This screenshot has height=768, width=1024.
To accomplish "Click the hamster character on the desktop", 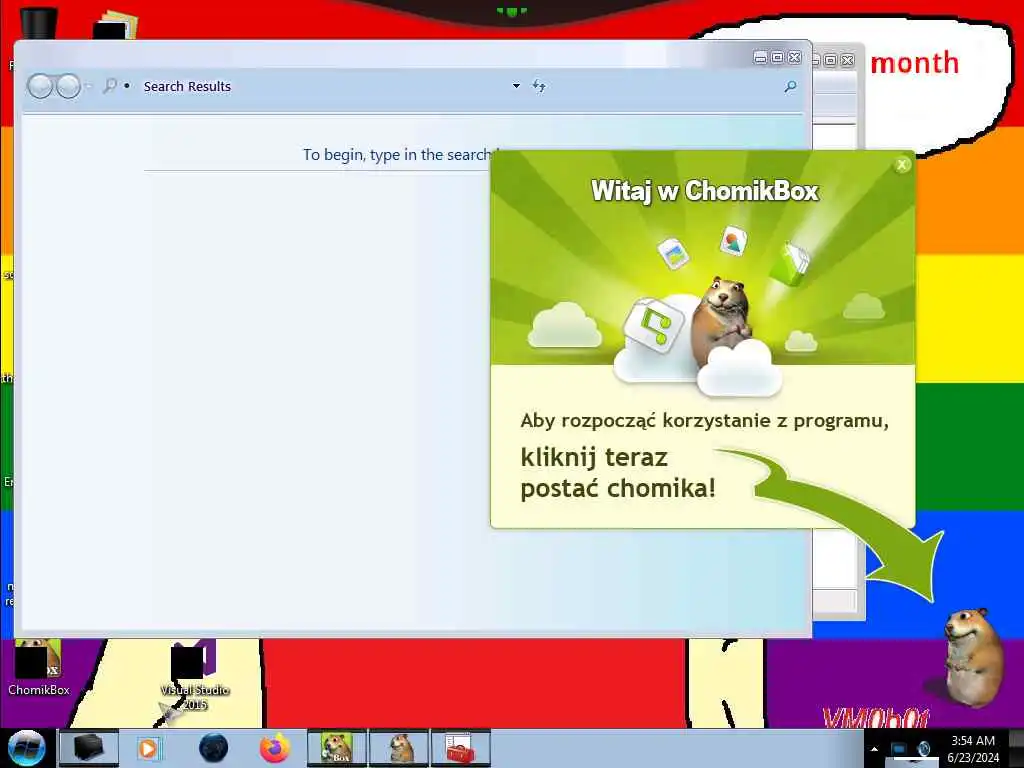I will pyautogui.click(x=972, y=658).
